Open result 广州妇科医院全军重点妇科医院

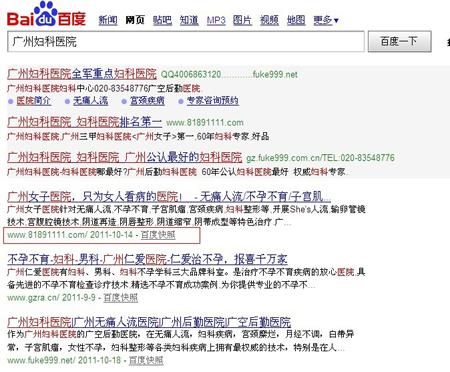(82, 74)
